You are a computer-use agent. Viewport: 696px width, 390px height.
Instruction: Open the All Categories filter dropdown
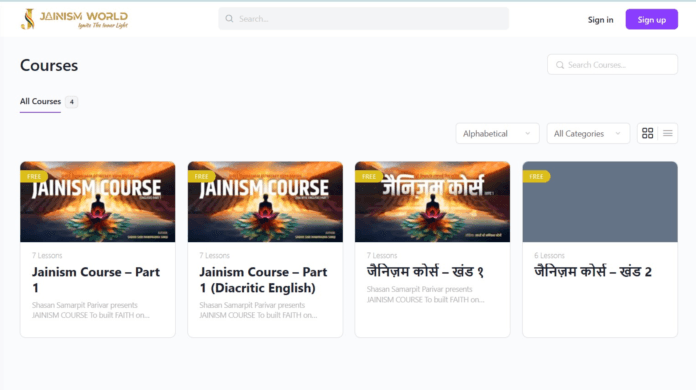(588, 134)
